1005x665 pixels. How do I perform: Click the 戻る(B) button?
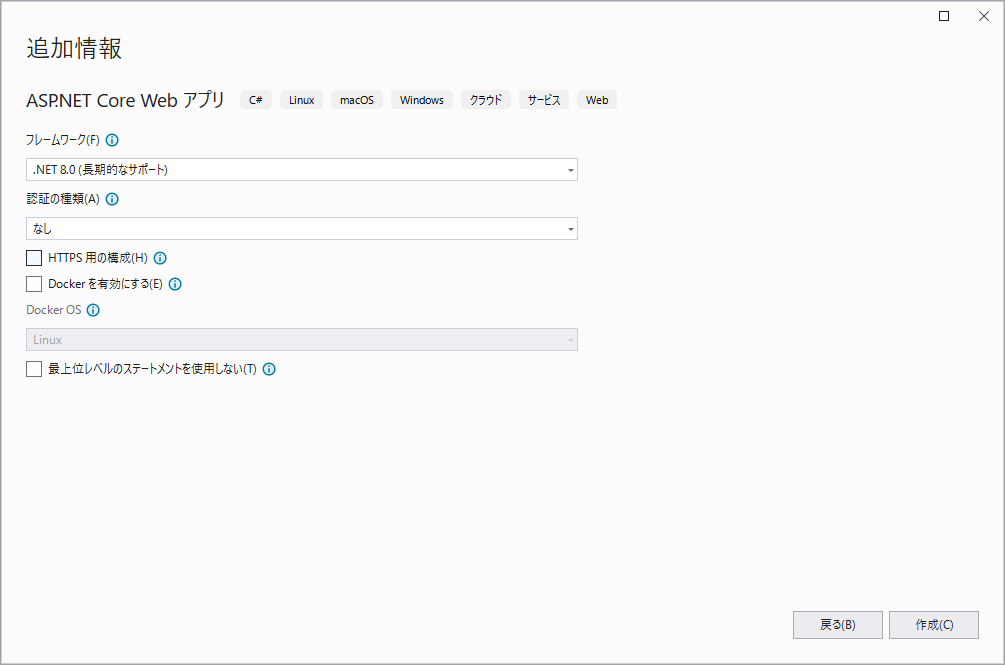click(x=838, y=625)
